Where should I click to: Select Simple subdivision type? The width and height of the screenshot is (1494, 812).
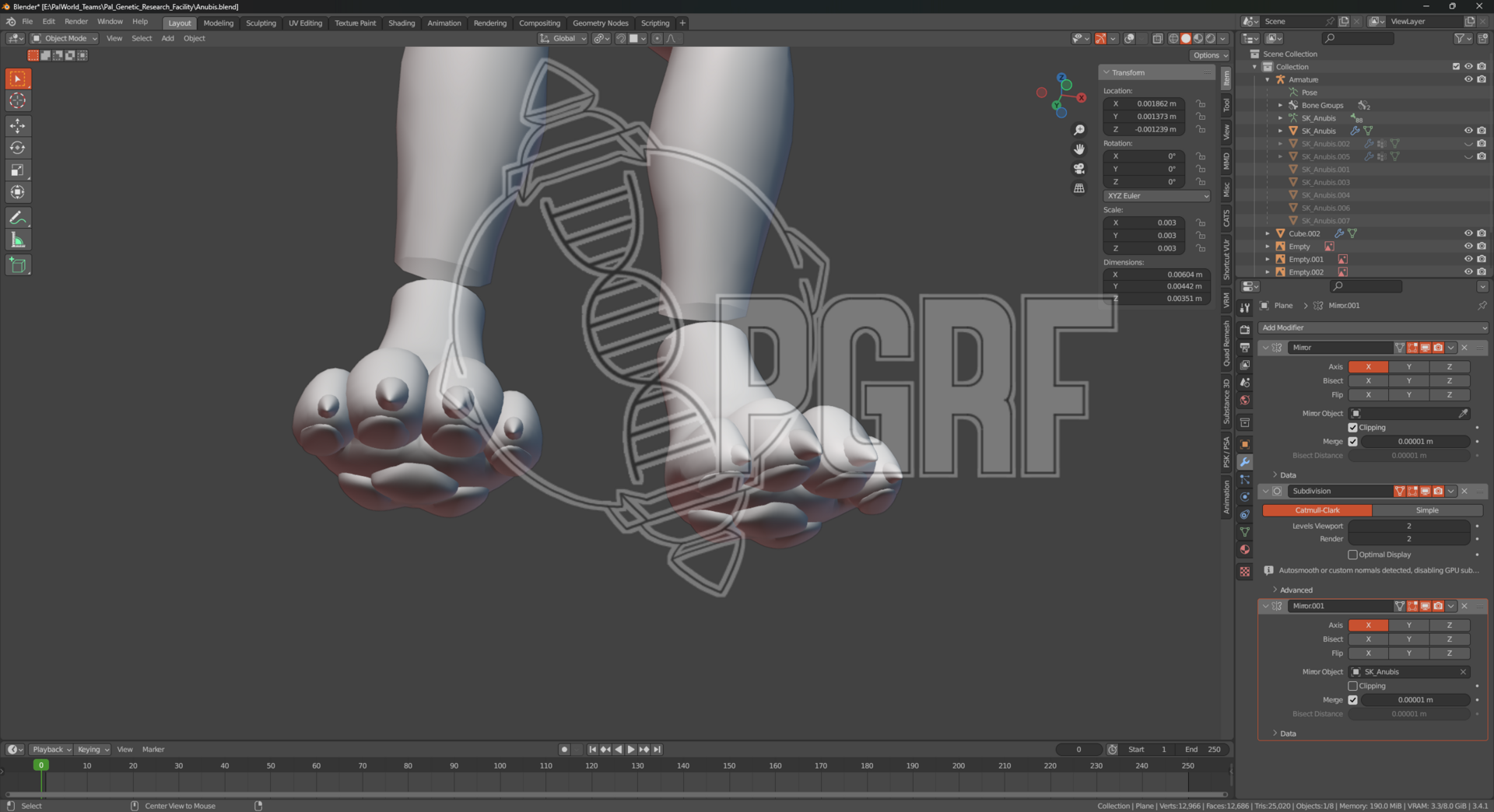(1427, 511)
